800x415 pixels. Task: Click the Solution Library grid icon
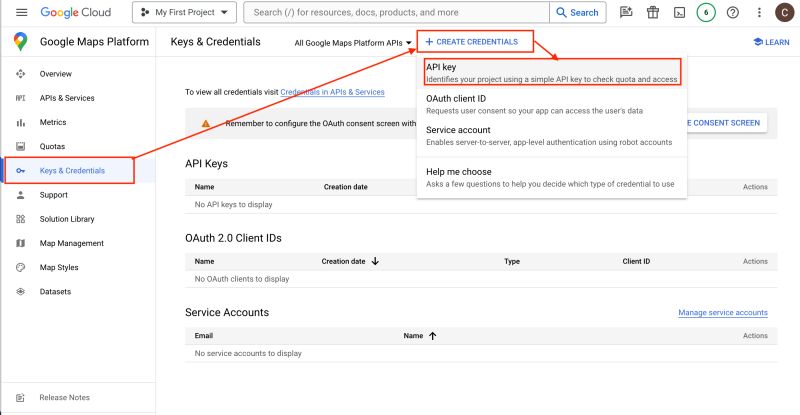(x=20, y=219)
